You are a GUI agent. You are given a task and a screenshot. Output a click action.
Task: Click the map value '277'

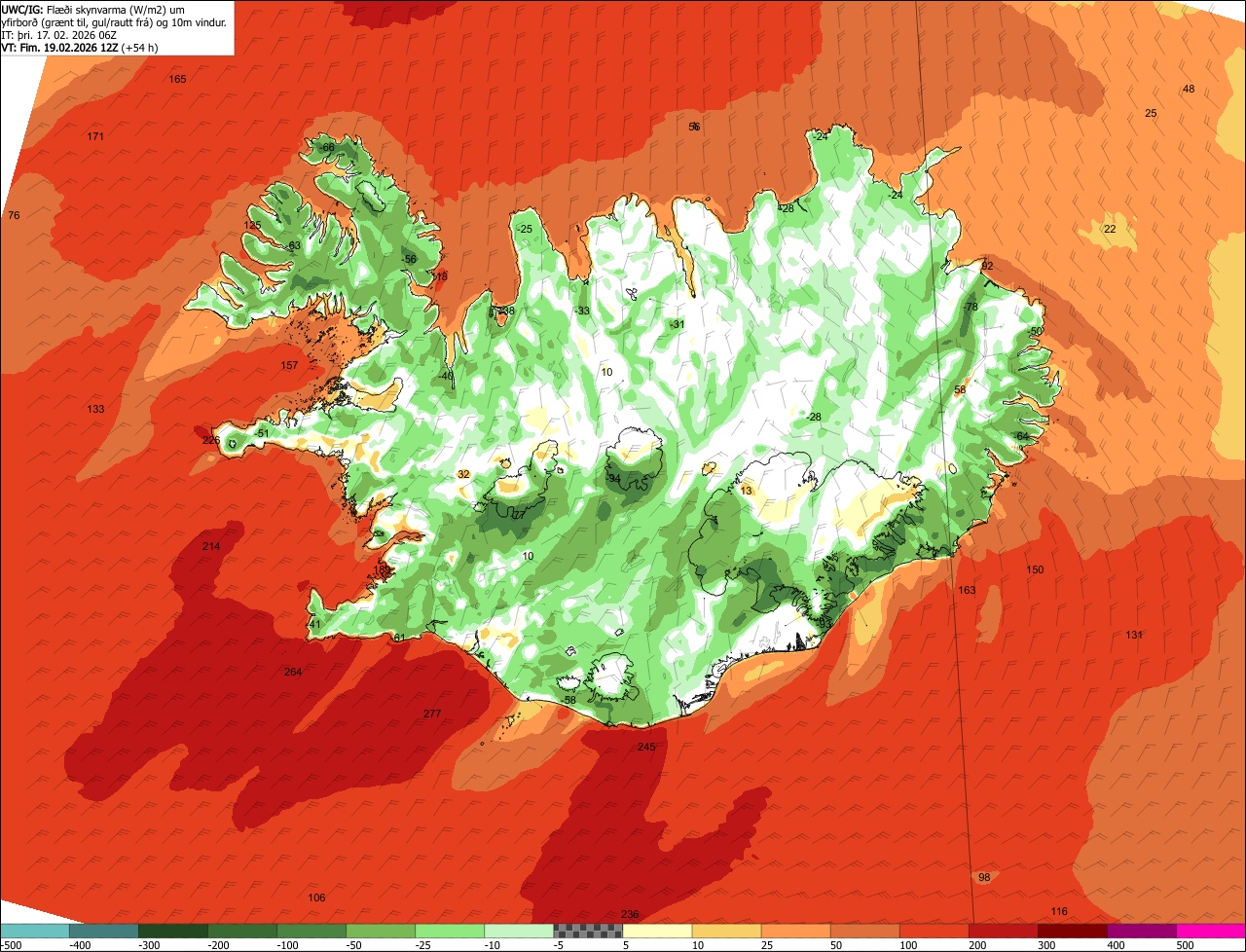[432, 714]
